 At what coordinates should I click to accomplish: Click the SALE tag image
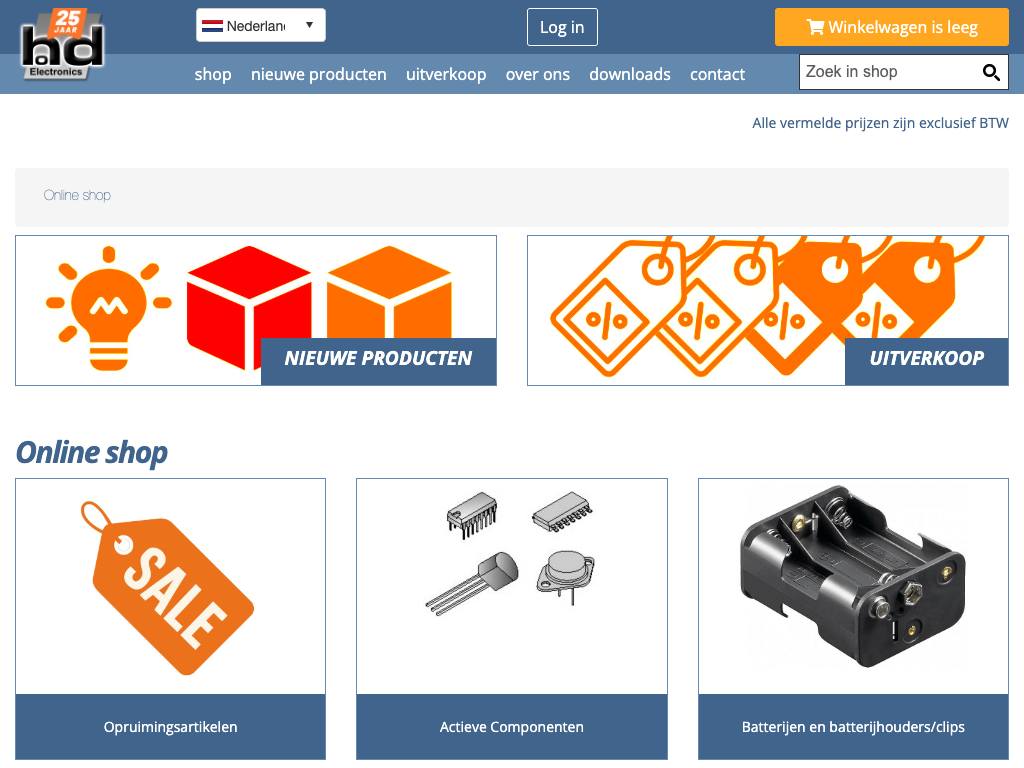coord(167,588)
